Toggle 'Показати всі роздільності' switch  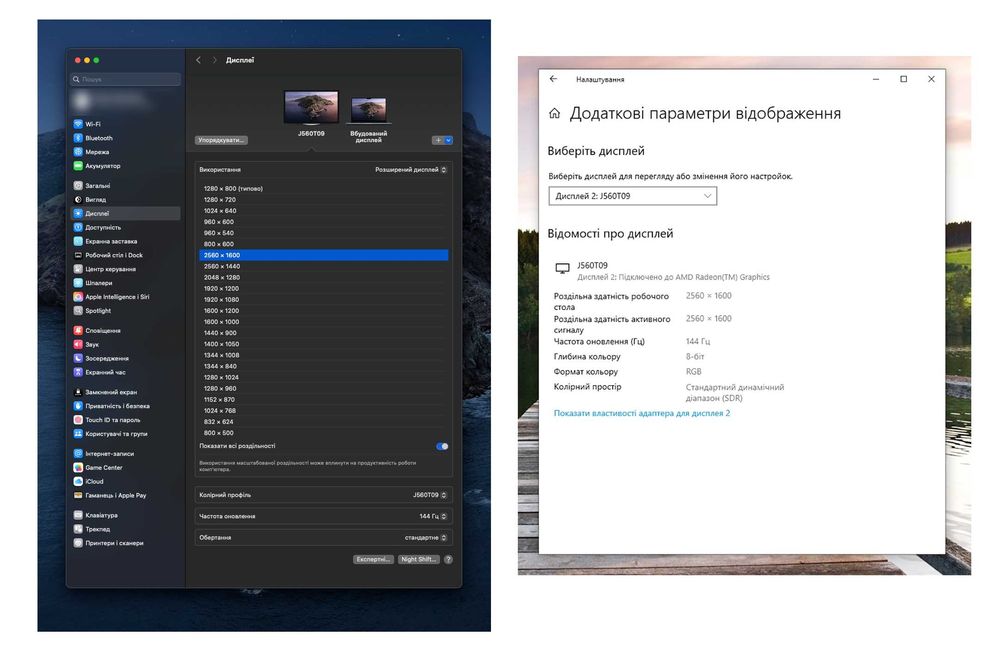click(x=442, y=446)
